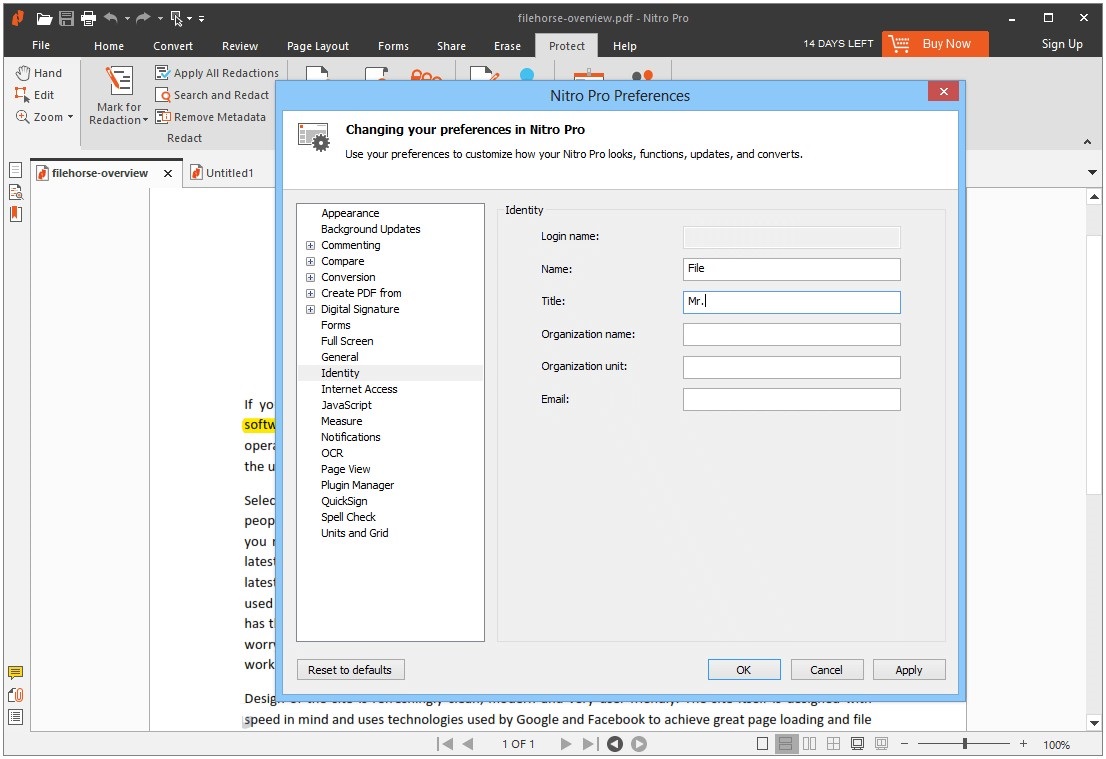Open the Output panel icon at sidebar bottom
This screenshot has width=1106, height=759.
(16, 717)
